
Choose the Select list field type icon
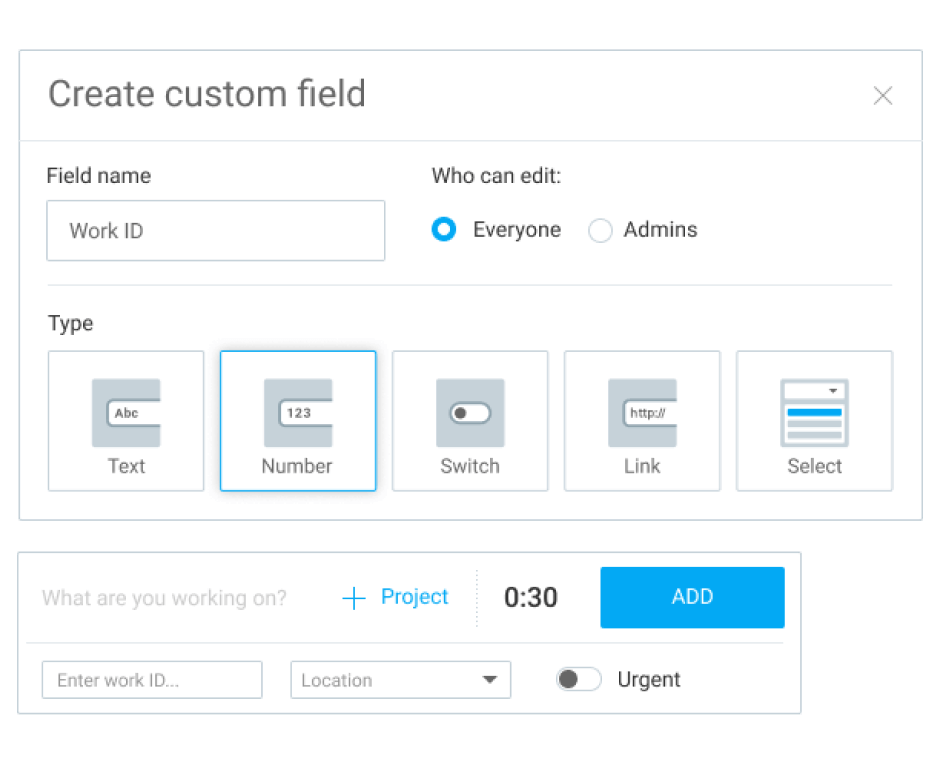click(x=814, y=413)
